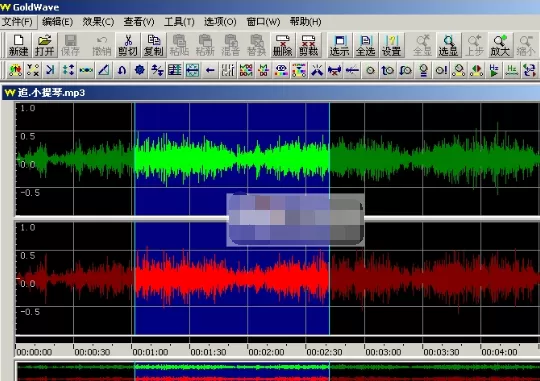Open the Change Volume circle icon

tap(370, 70)
